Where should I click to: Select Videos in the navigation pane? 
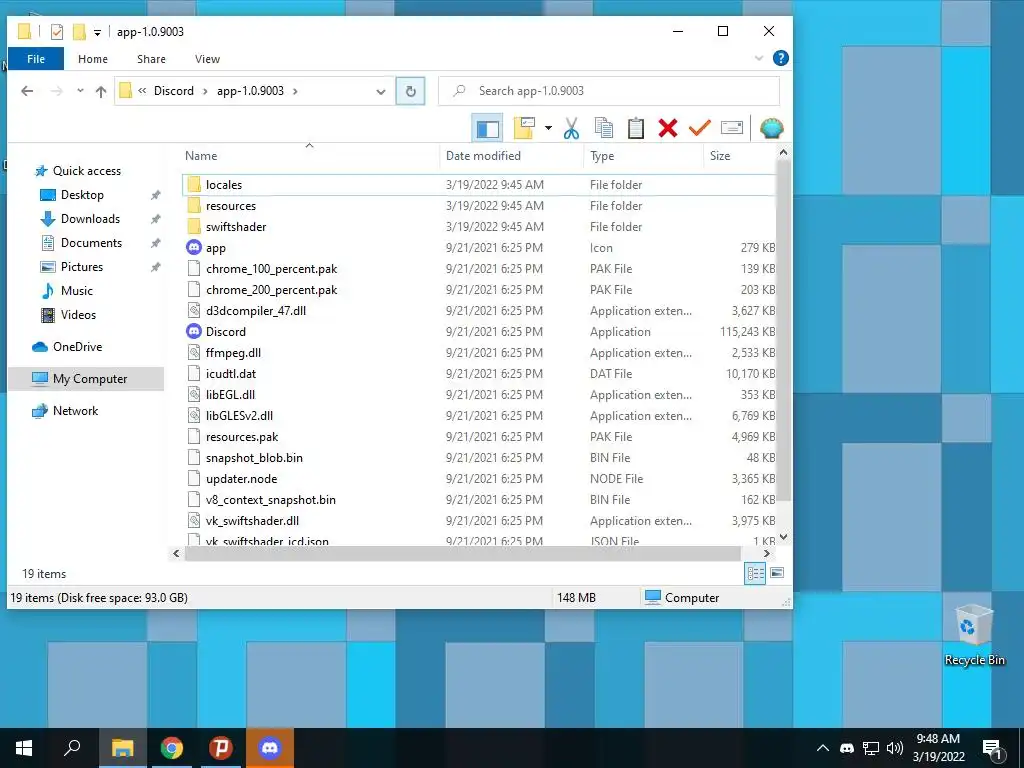78,315
